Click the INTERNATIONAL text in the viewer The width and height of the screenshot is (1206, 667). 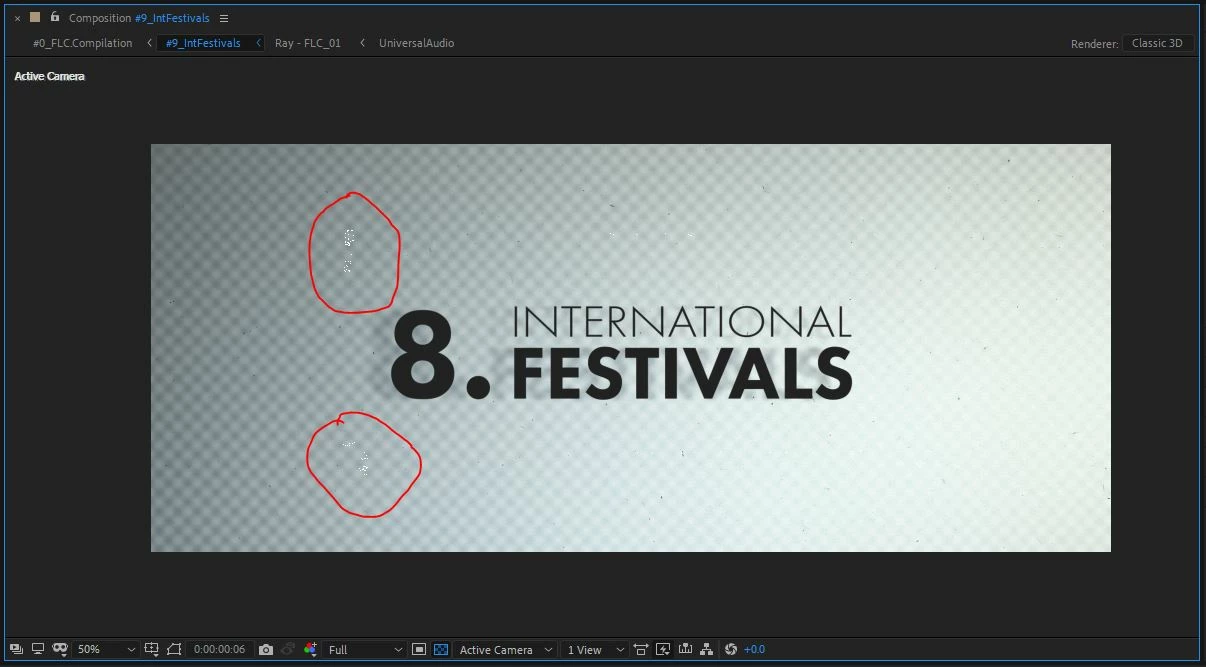pyautogui.click(x=681, y=322)
